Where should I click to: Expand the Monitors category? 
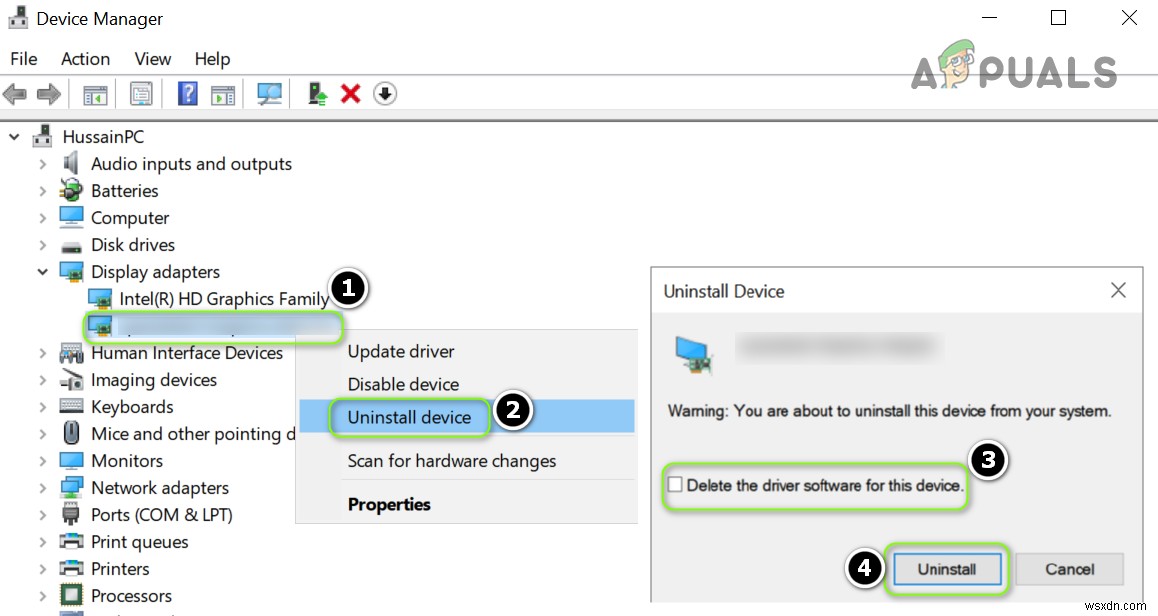pyautogui.click(x=42, y=460)
